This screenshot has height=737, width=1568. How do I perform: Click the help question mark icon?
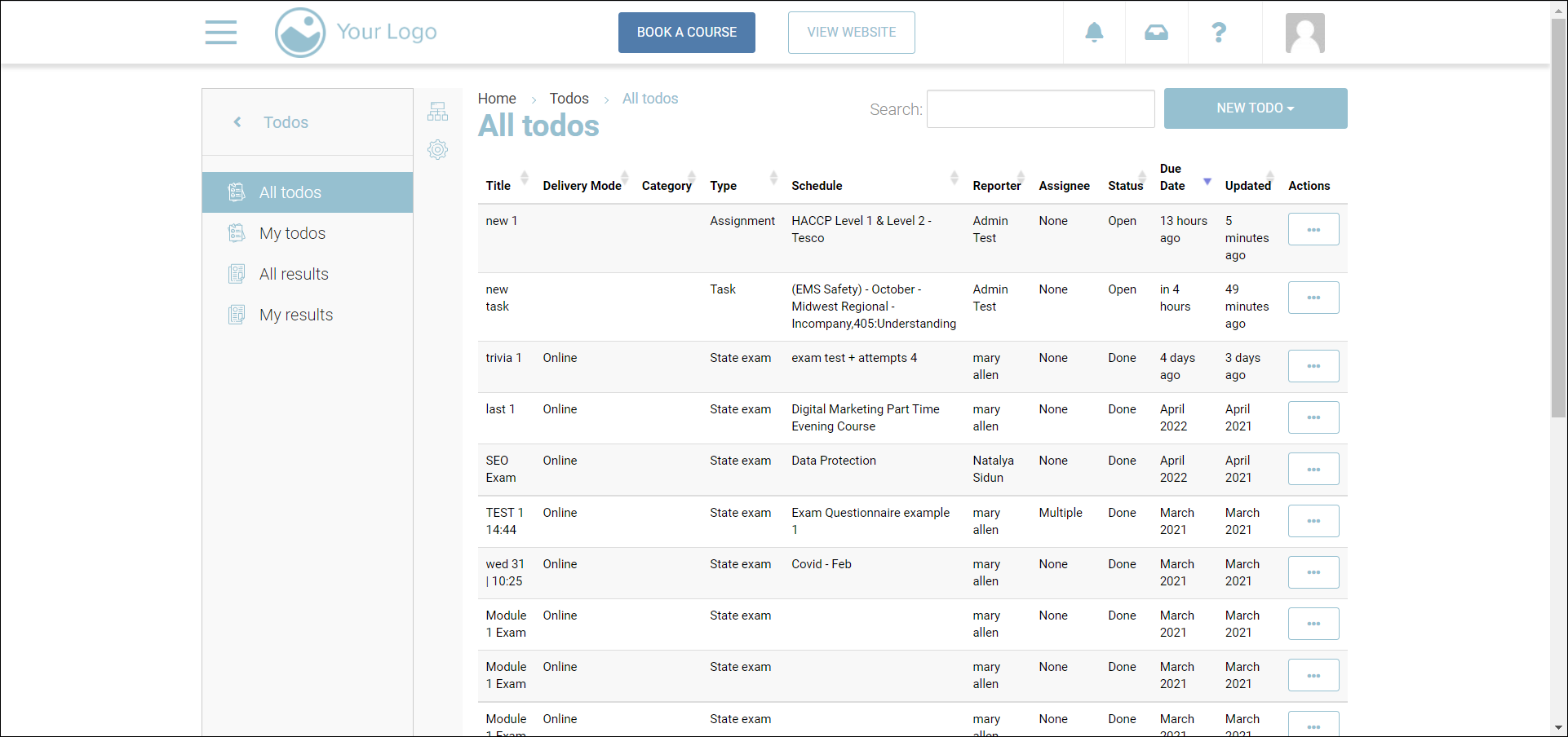1219,33
